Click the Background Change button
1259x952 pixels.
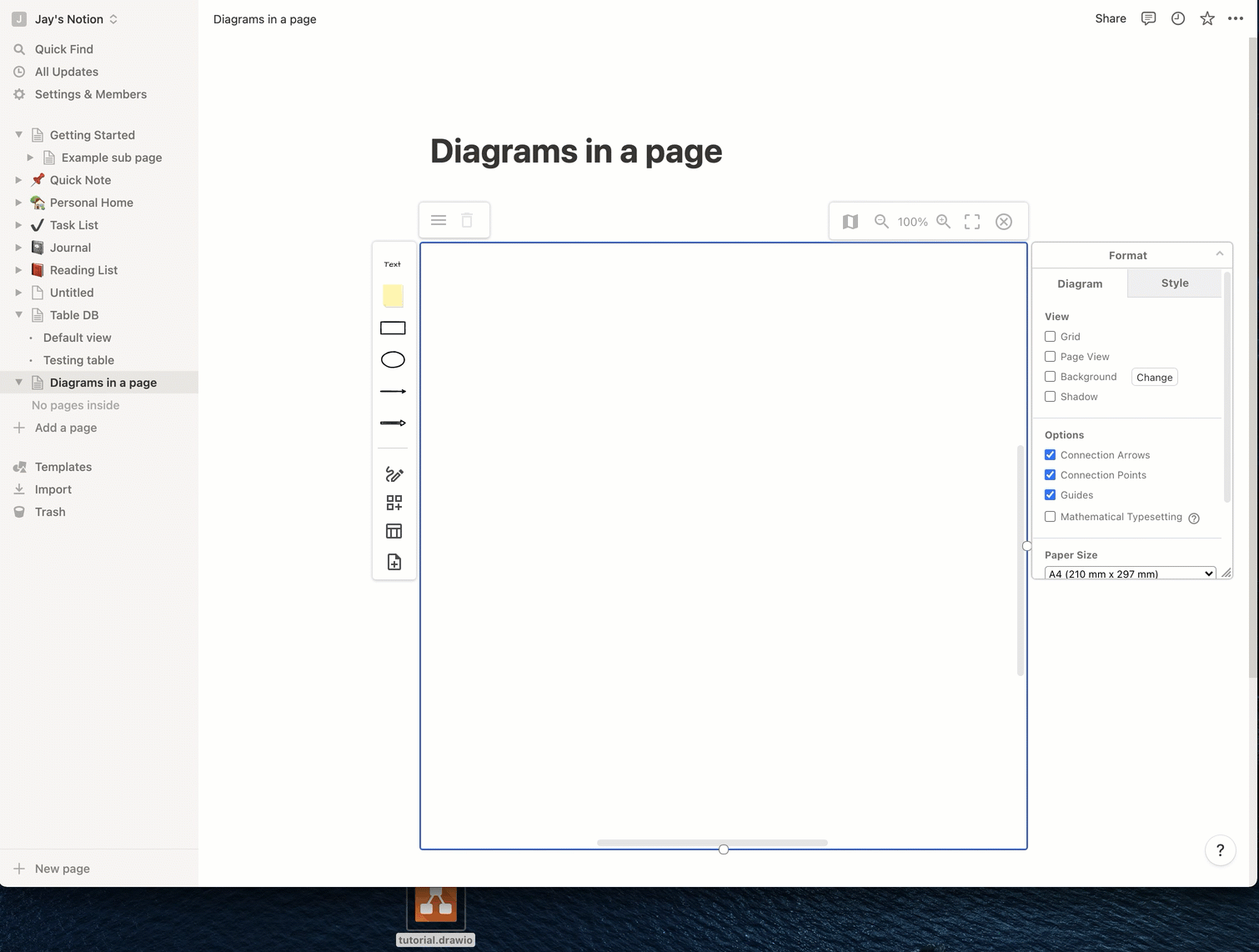click(1154, 377)
